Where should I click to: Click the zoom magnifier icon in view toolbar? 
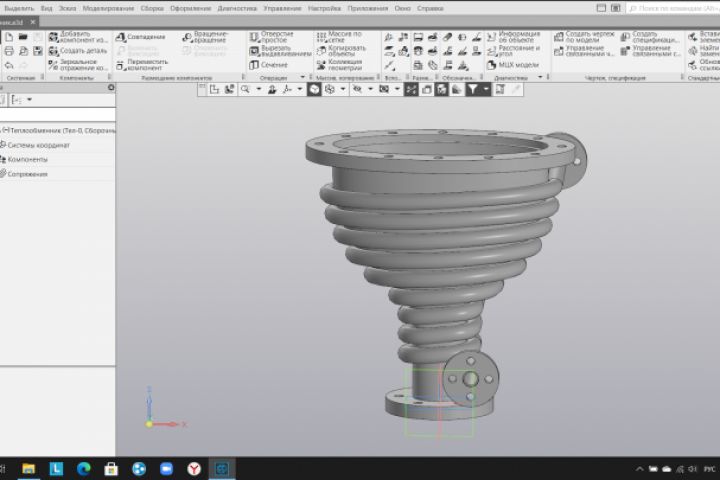[x=245, y=90]
